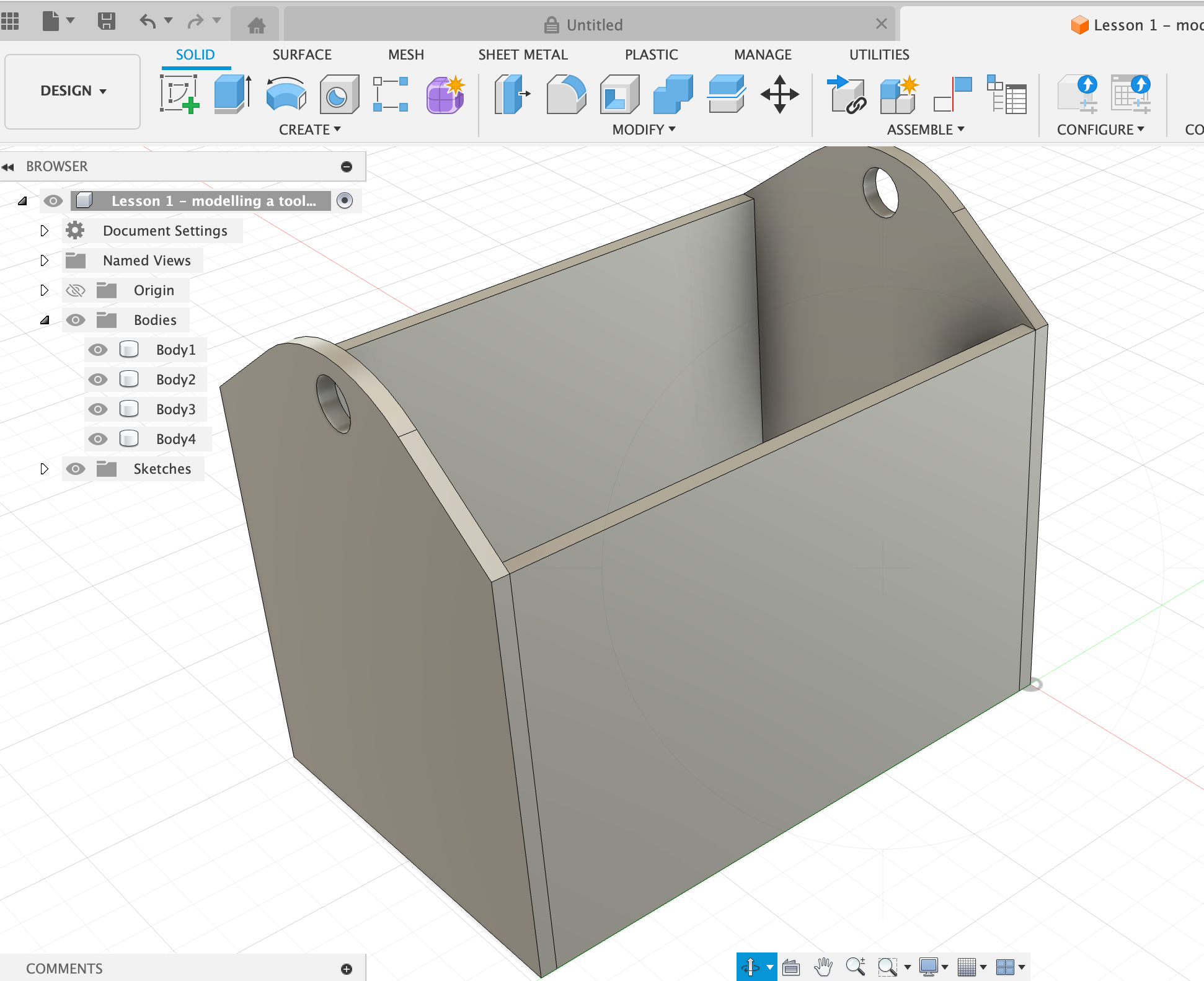Select the Revolve tool

(x=286, y=94)
